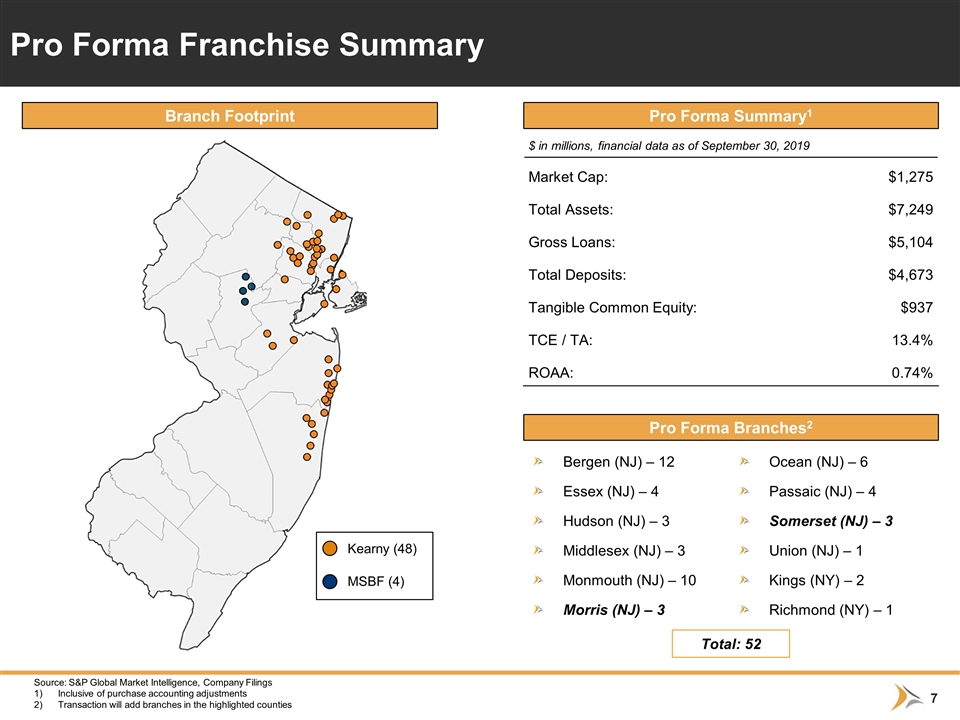This screenshot has width=960, height=720.
Task: Click the slide title Pro Forma Franchise Summary
Action: point(247,45)
